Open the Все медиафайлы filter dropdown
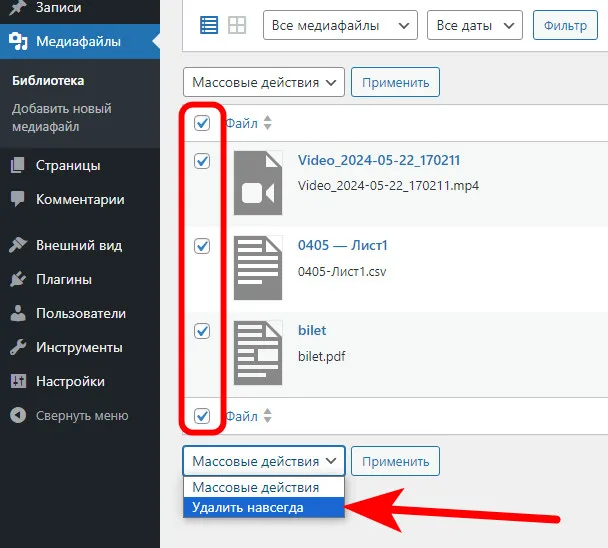The height and width of the screenshot is (548, 608). point(340,26)
